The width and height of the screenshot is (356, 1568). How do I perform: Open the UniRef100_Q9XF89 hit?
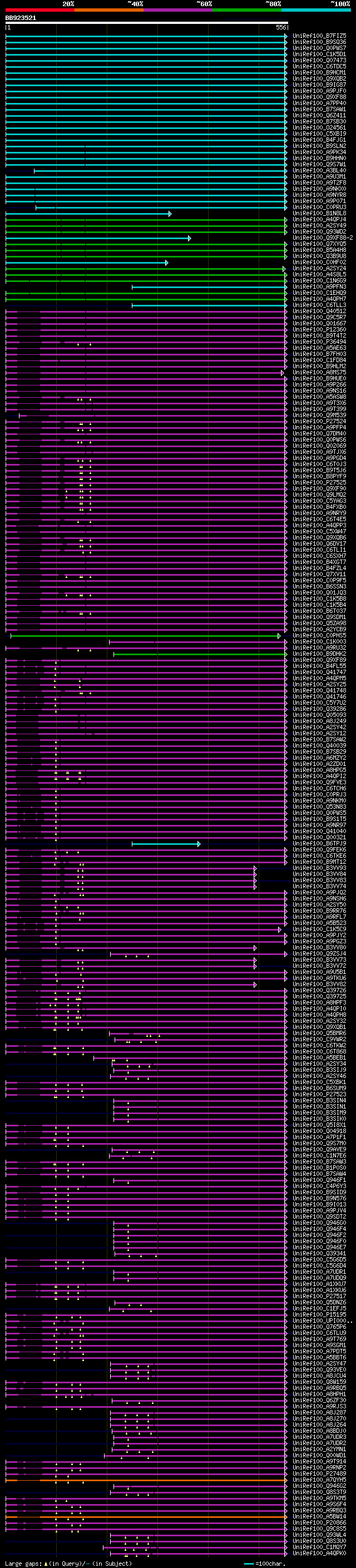[x=319, y=660]
